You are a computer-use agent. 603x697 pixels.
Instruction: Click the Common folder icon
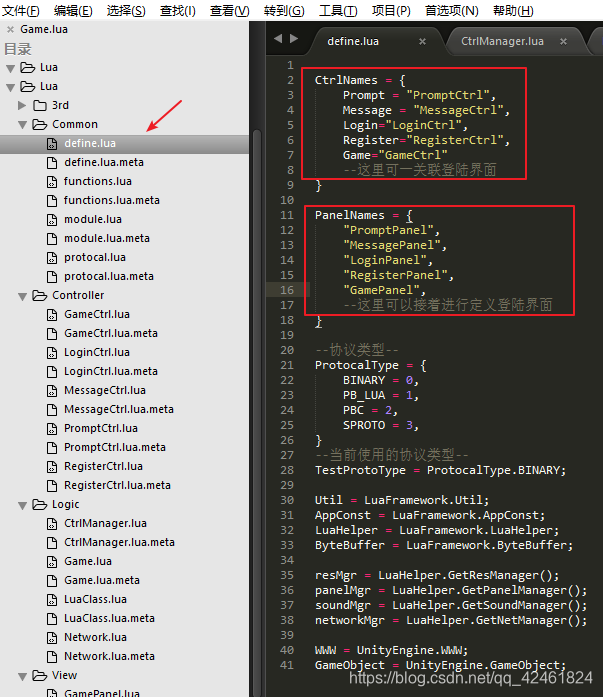(x=40, y=124)
